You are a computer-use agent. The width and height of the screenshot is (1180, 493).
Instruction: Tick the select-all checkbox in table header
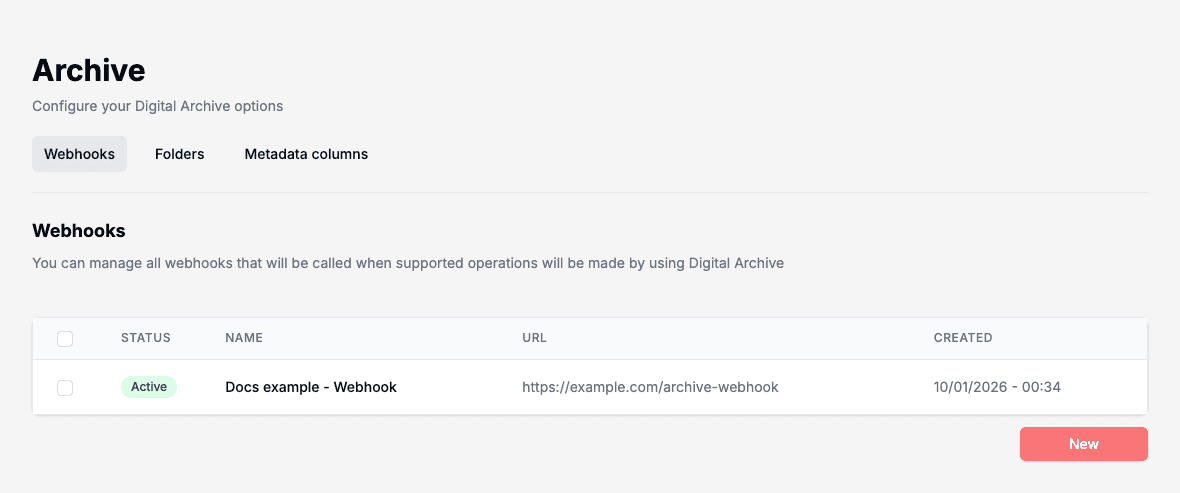tap(65, 339)
